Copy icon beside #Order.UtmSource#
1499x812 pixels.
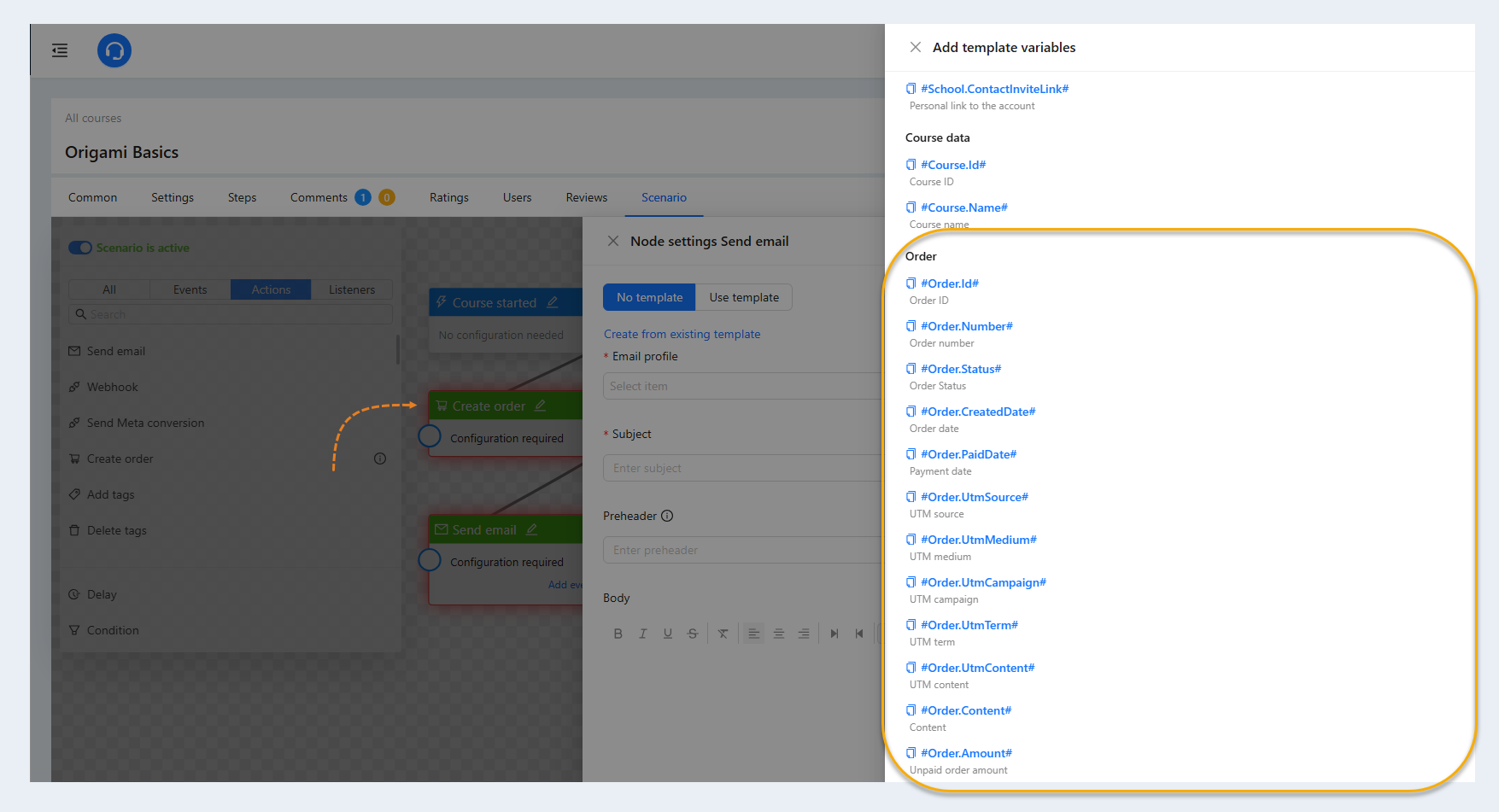point(911,497)
